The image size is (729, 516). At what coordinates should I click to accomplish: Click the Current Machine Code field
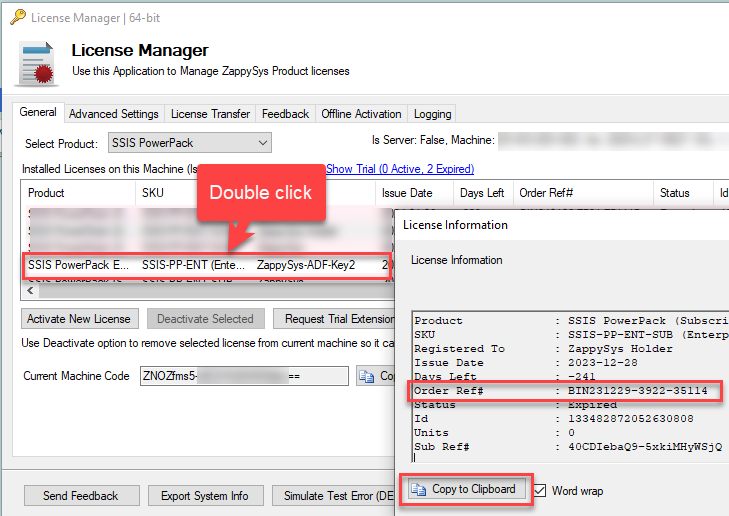(244, 376)
